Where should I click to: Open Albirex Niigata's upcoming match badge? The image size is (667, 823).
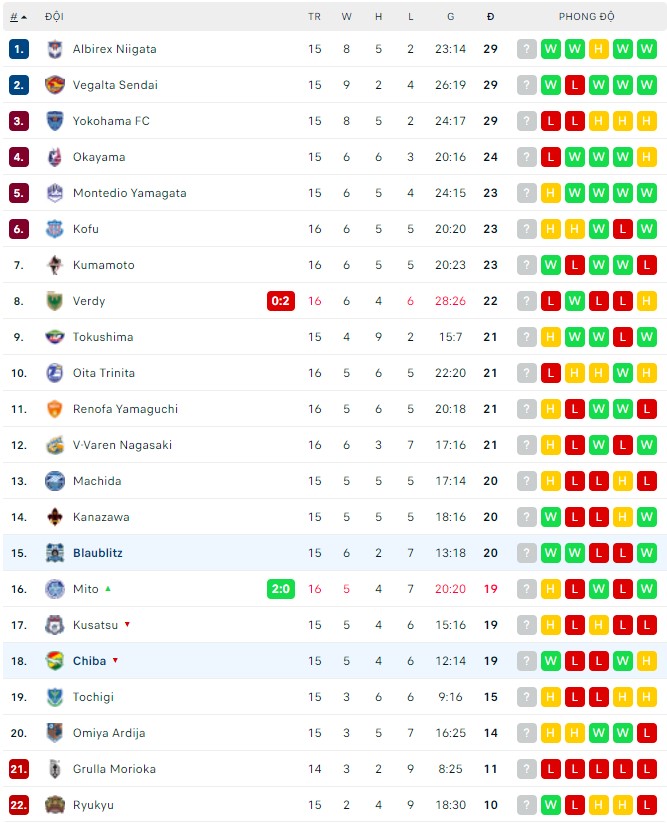527,48
